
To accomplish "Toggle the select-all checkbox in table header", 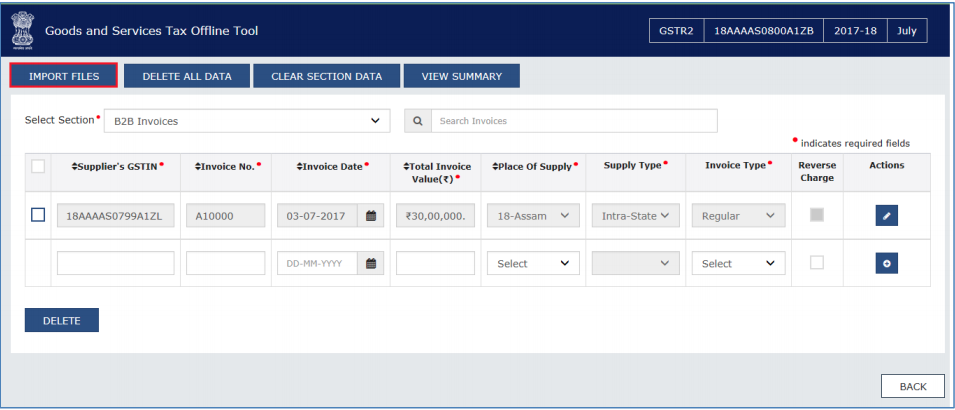I will [38, 166].
